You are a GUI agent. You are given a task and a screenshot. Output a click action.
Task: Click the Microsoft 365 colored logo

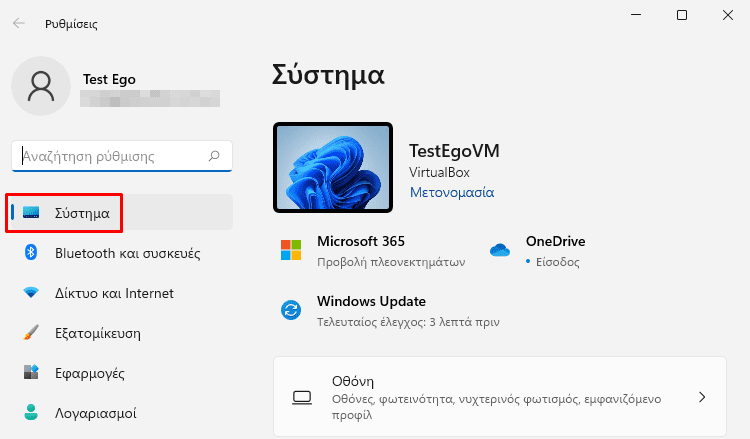pyautogui.click(x=291, y=250)
